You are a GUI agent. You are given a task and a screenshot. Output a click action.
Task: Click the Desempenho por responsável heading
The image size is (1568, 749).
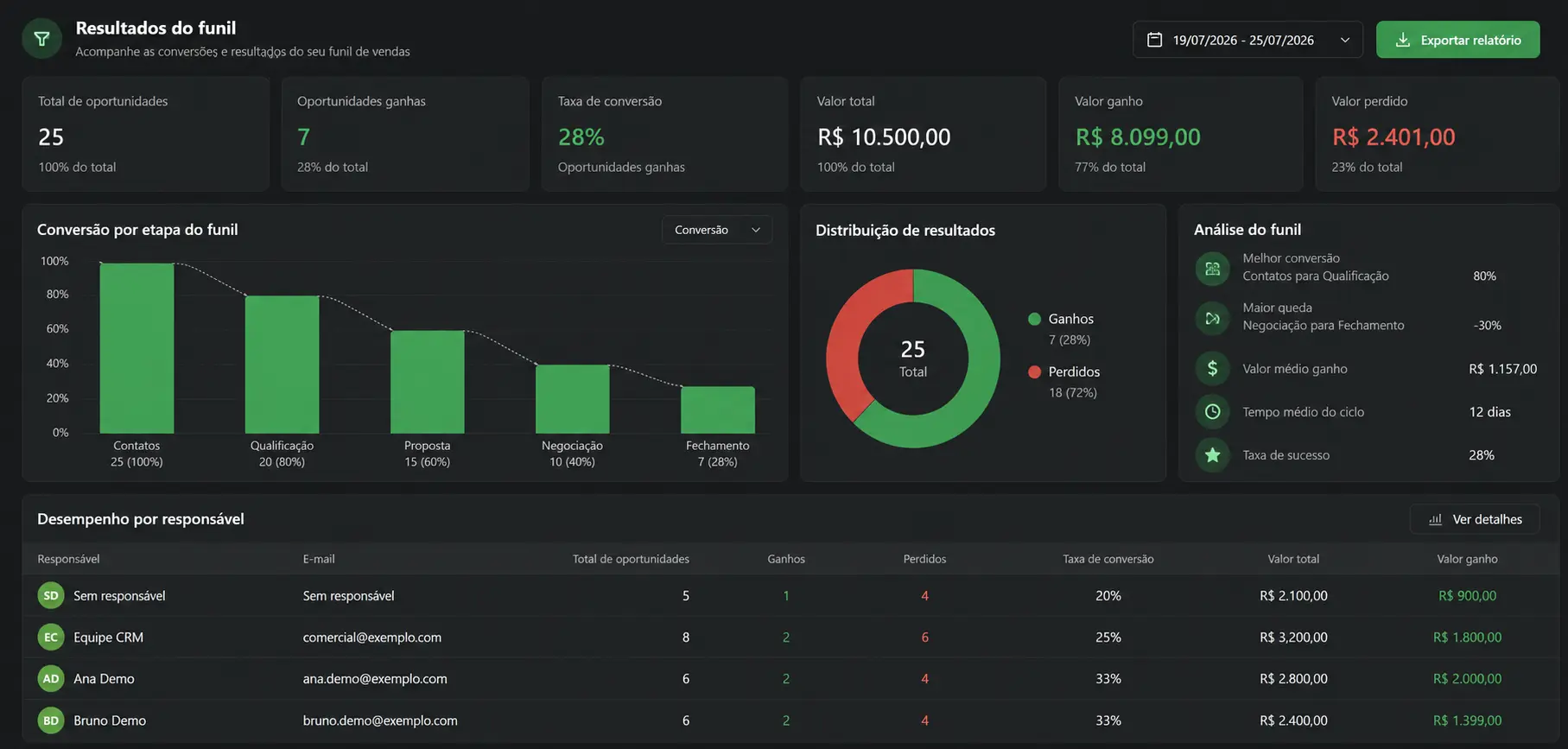(141, 518)
